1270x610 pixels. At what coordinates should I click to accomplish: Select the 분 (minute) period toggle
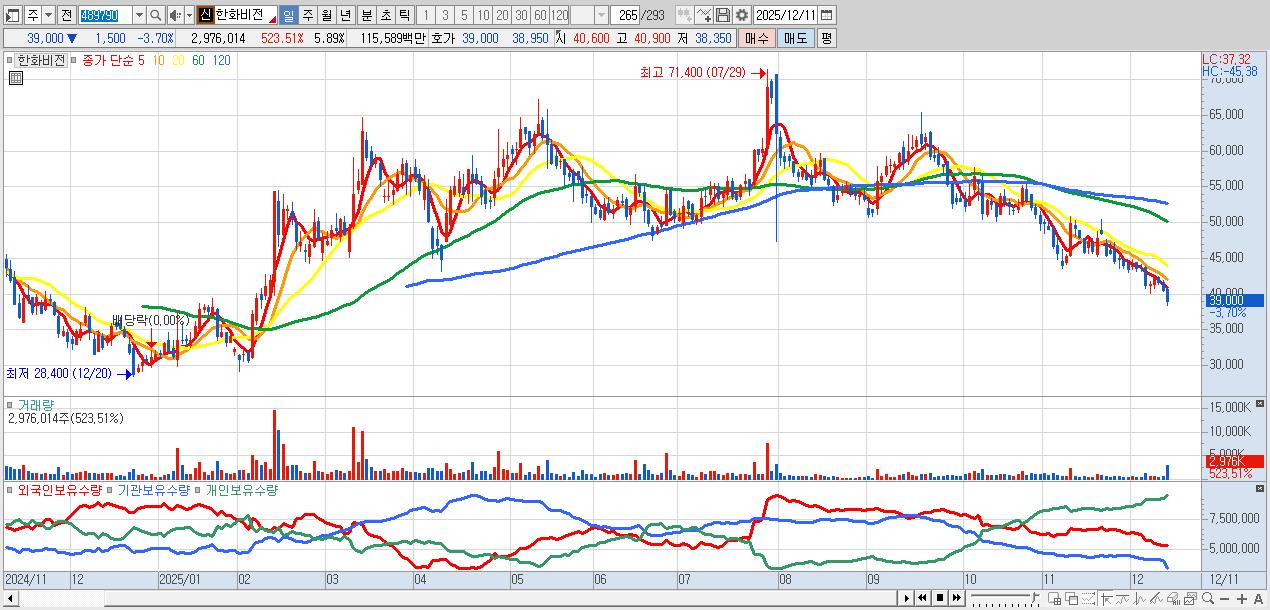coord(366,15)
